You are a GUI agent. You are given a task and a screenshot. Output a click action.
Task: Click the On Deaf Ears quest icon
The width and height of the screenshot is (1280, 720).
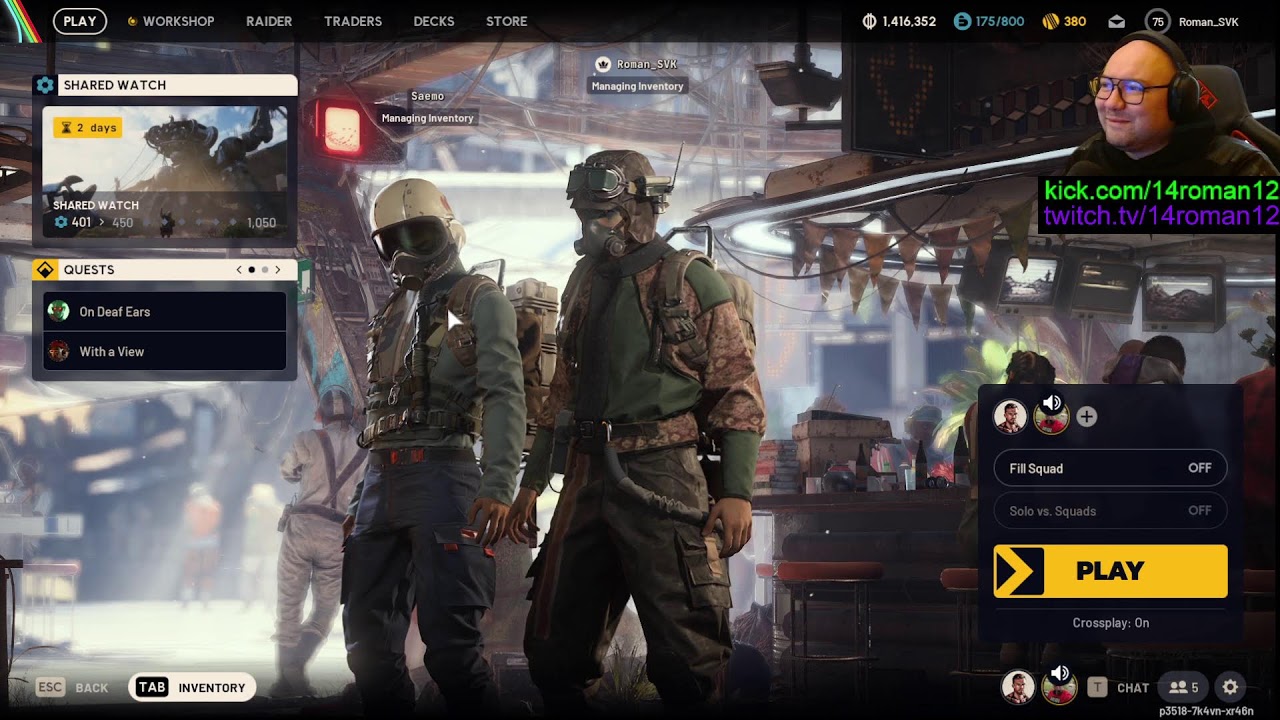(x=59, y=311)
